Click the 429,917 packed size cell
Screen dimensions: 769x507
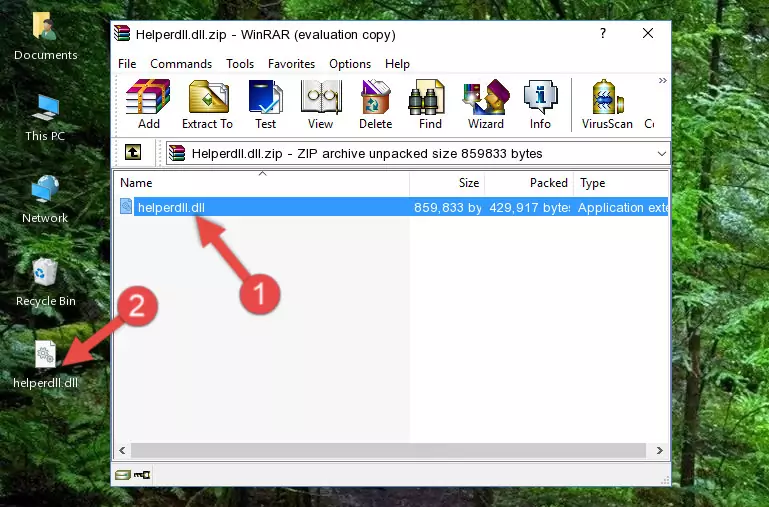tap(530, 207)
